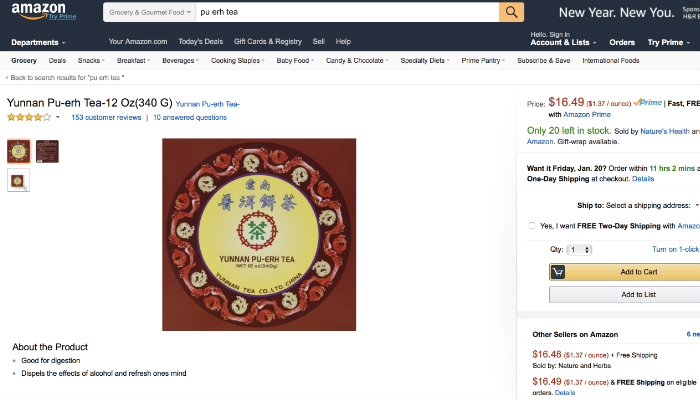This screenshot has width=700, height=400.
Task: Select the first product thumbnail
Action: point(19,151)
